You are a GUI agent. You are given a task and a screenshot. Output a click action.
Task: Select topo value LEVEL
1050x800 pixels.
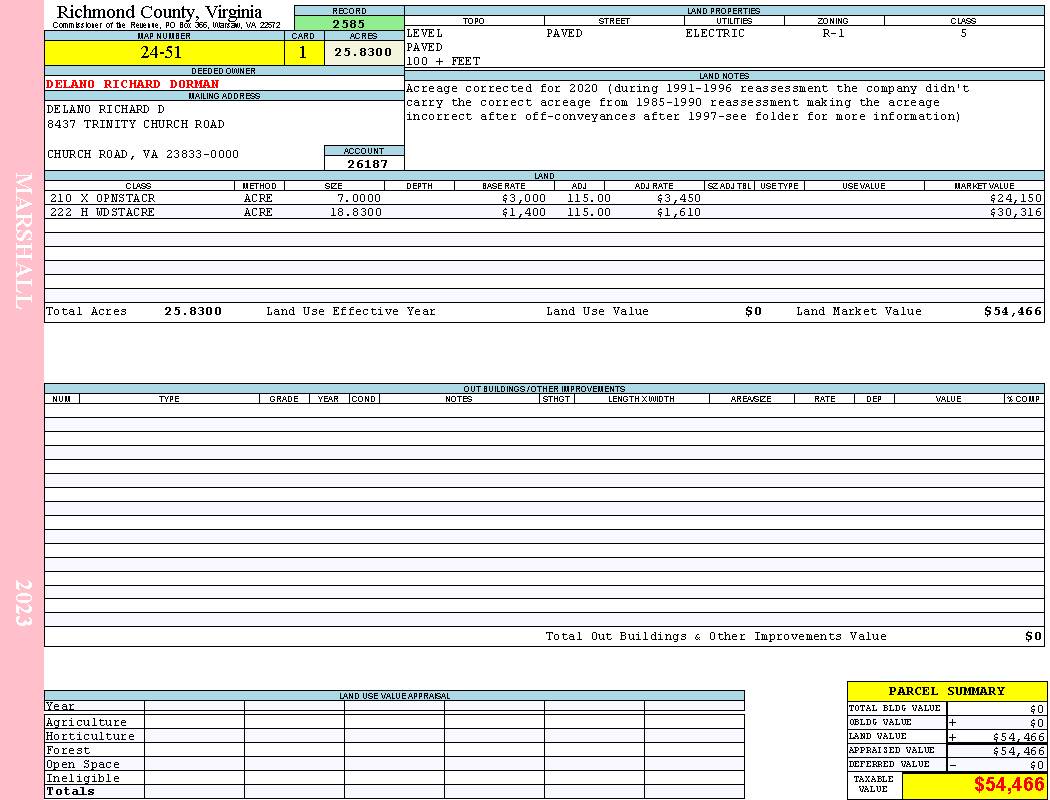tap(425, 33)
